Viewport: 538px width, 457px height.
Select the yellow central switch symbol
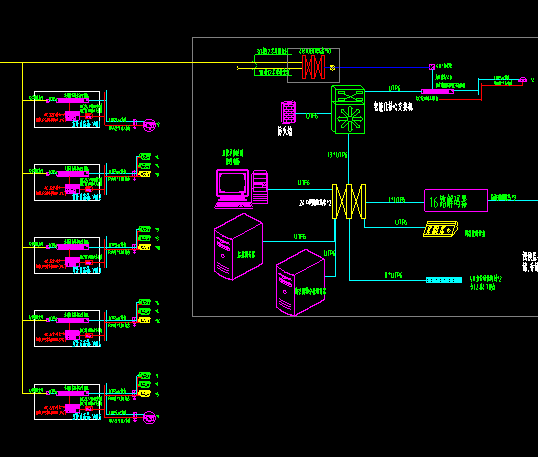[x=349, y=201]
